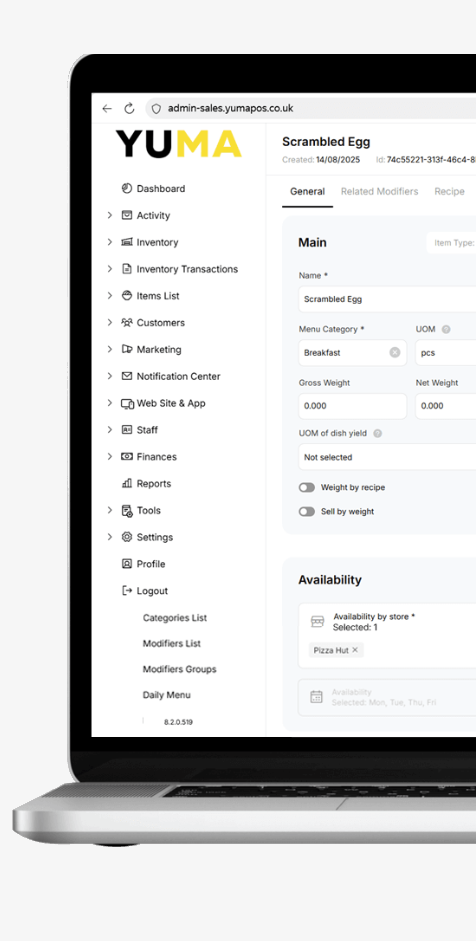This screenshot has width=476, height=941.
Task: Expand the Notification Center chevron
Action: [x=109, y=376]
